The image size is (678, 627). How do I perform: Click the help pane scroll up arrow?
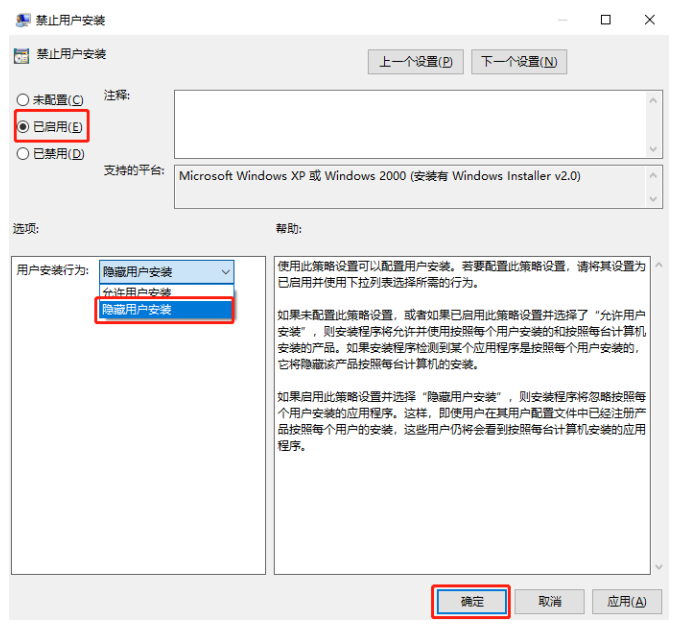pyautogui.click(x=659, y=265)
